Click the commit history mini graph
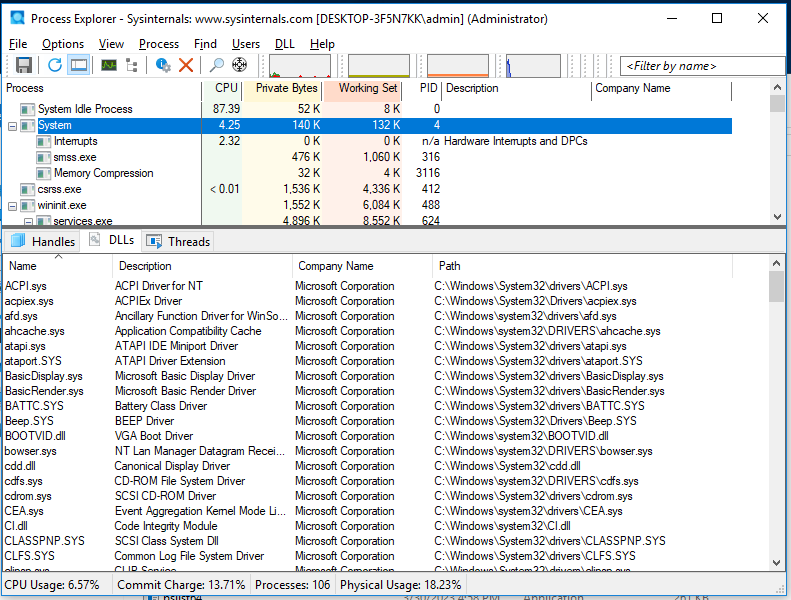 pos(379,66)
